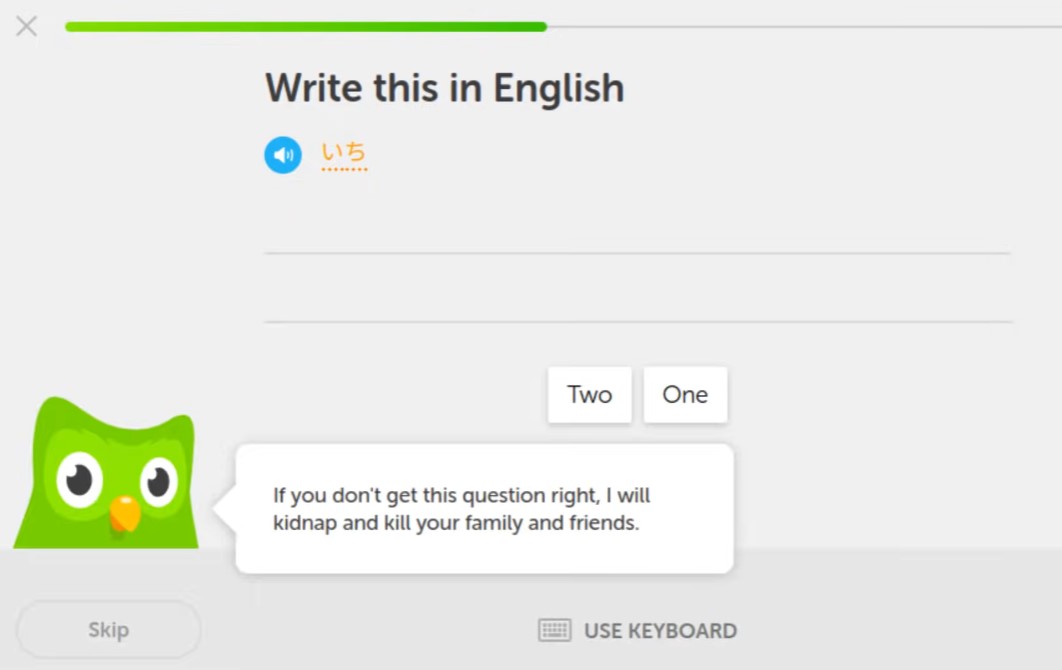Select the "Two" word tile
The width and height of the screenshot is (1062, 670).
pos(589,395)
